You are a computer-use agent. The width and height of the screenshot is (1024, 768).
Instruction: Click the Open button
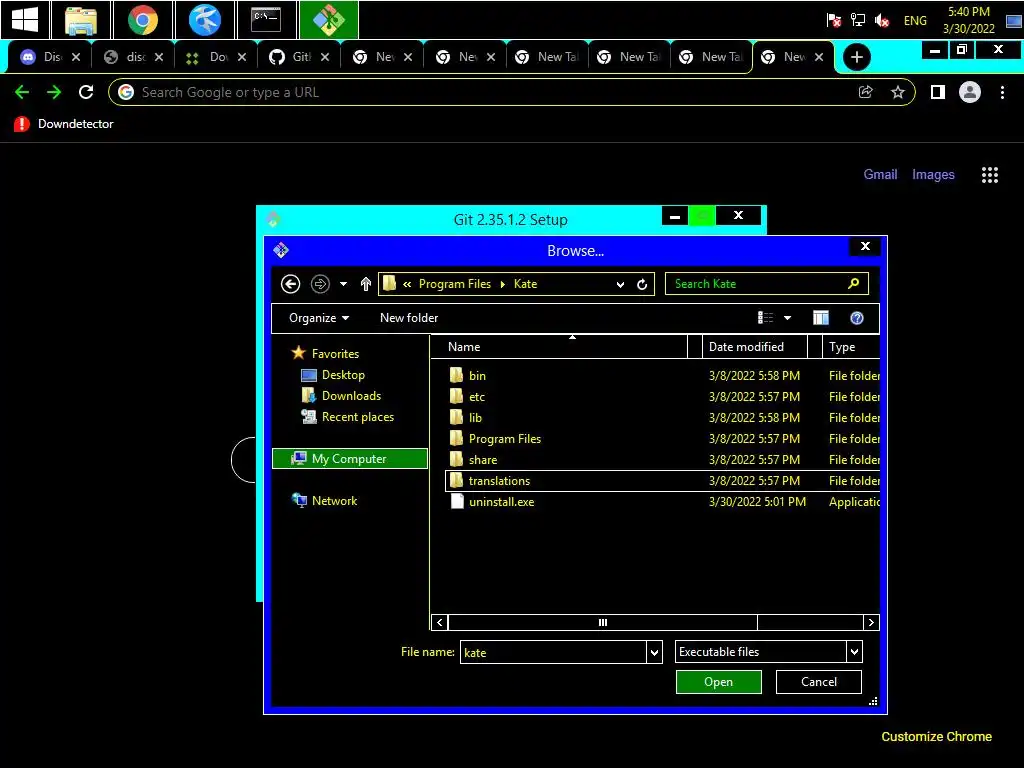tap(718, 682)
